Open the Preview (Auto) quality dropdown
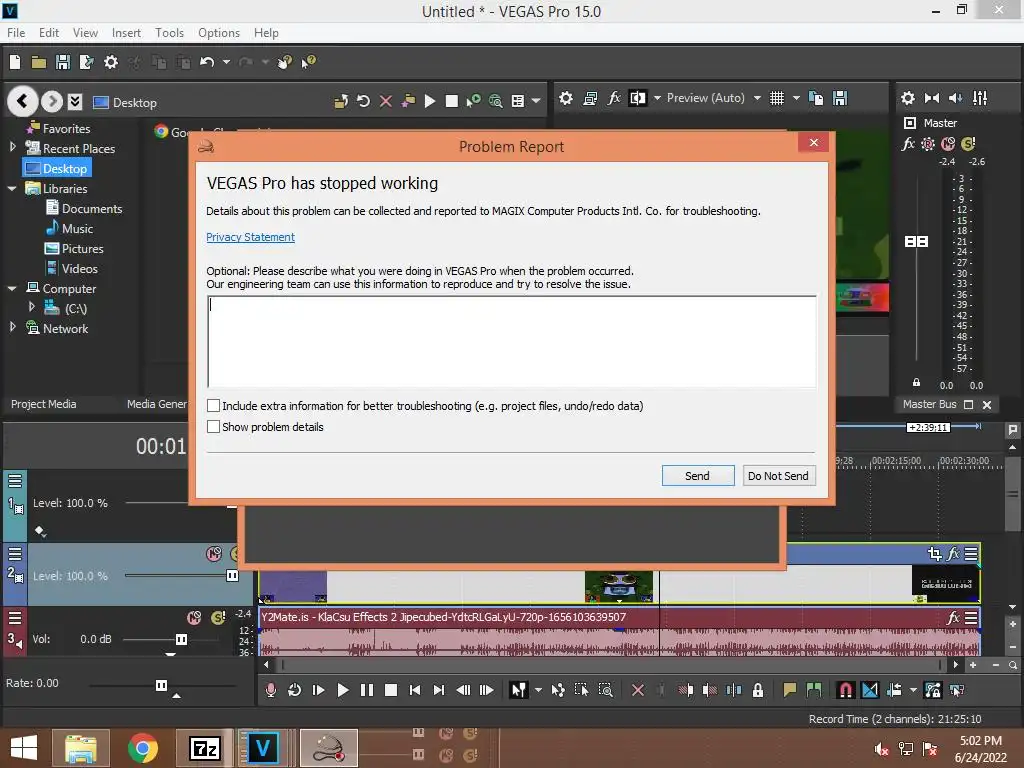Image resolution: width=1024 pixels, height=768 pixels. tap(757, 98)
